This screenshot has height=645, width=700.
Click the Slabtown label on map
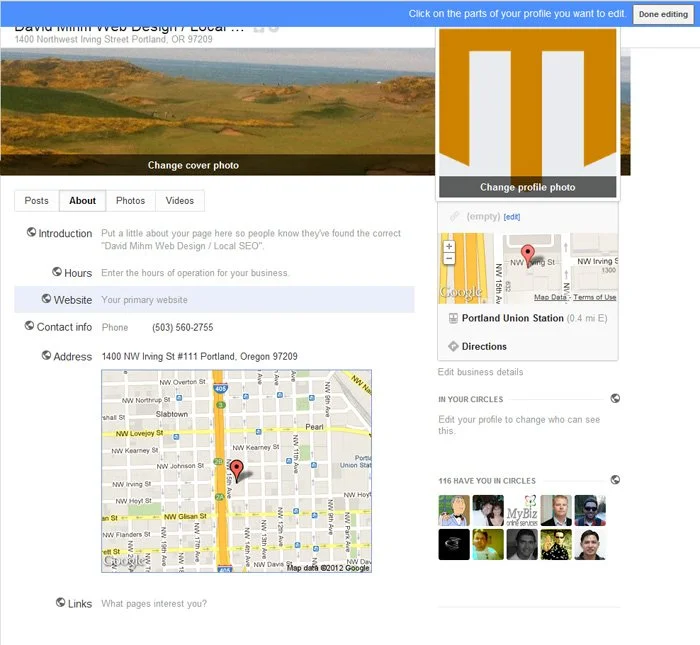172,414
